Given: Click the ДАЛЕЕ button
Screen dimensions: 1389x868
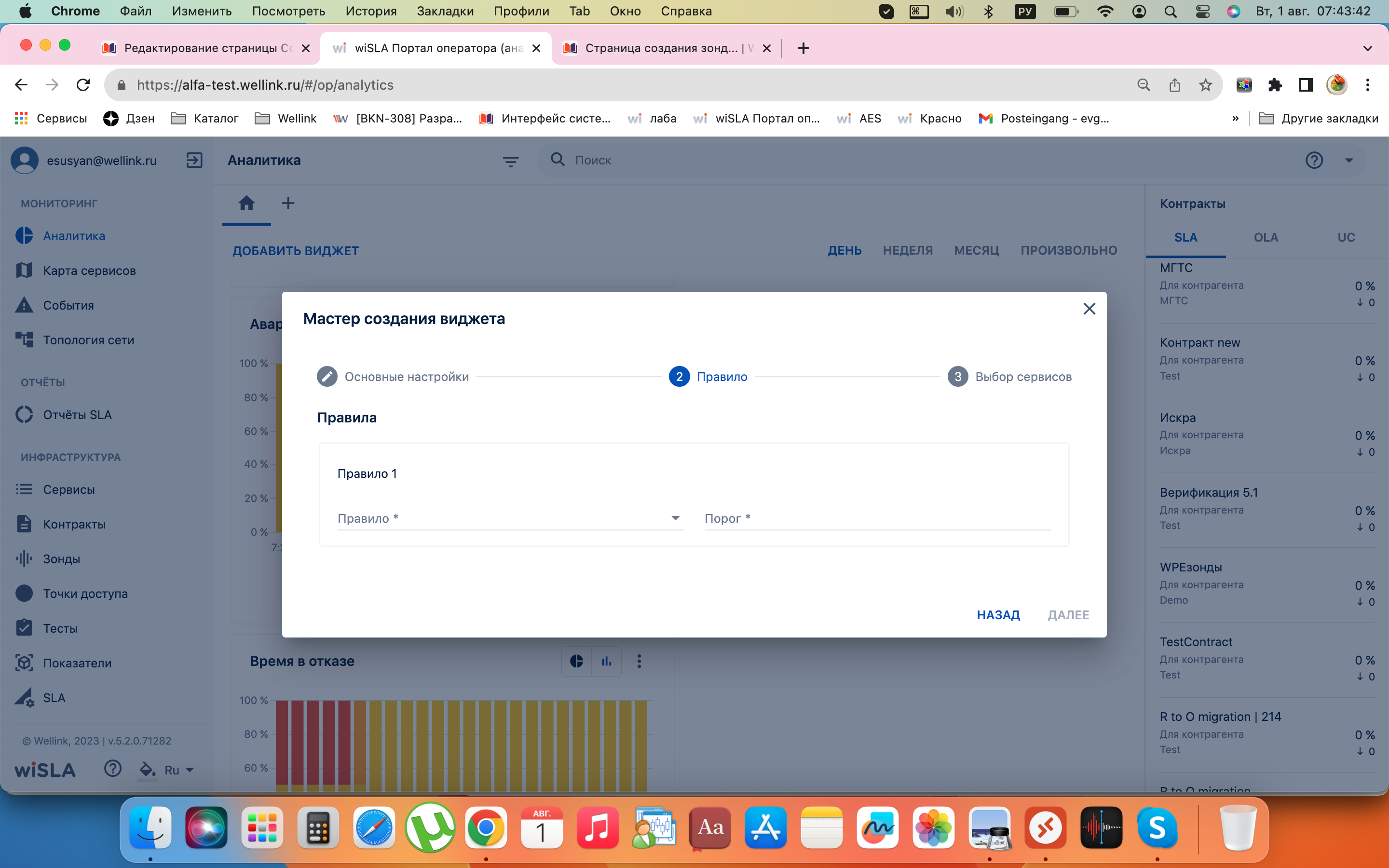Looking at the screenshot, I should 1068,615.
